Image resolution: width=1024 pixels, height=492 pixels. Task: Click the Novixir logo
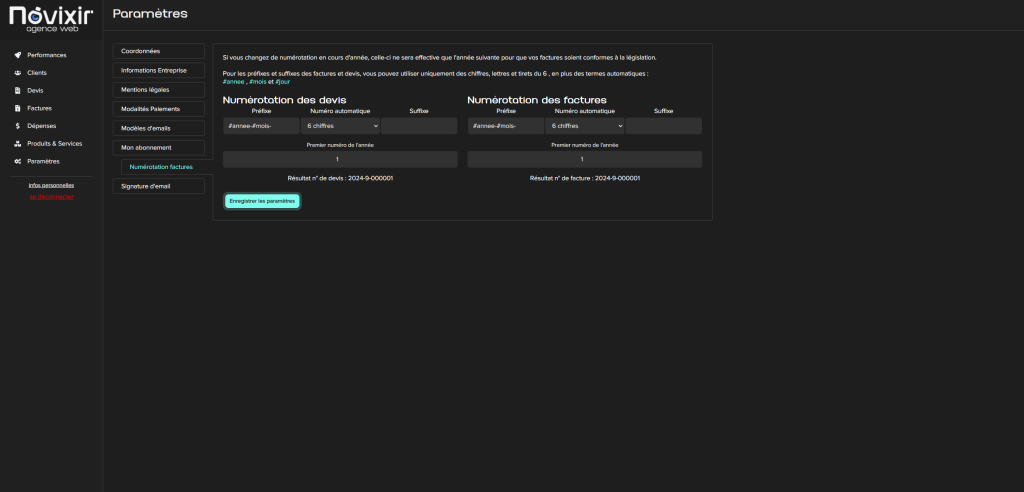51,18
